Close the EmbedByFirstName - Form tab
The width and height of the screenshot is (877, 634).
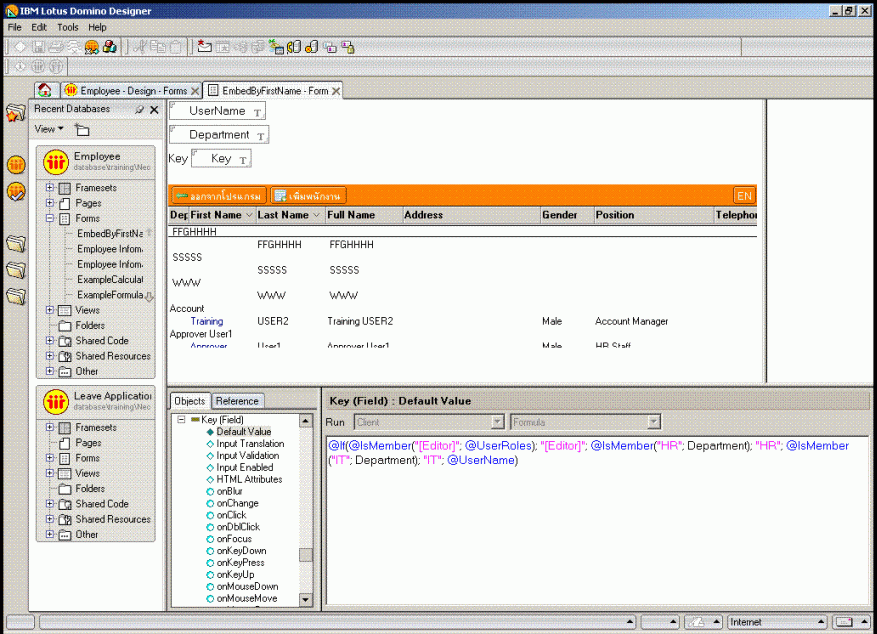(336, 91)
